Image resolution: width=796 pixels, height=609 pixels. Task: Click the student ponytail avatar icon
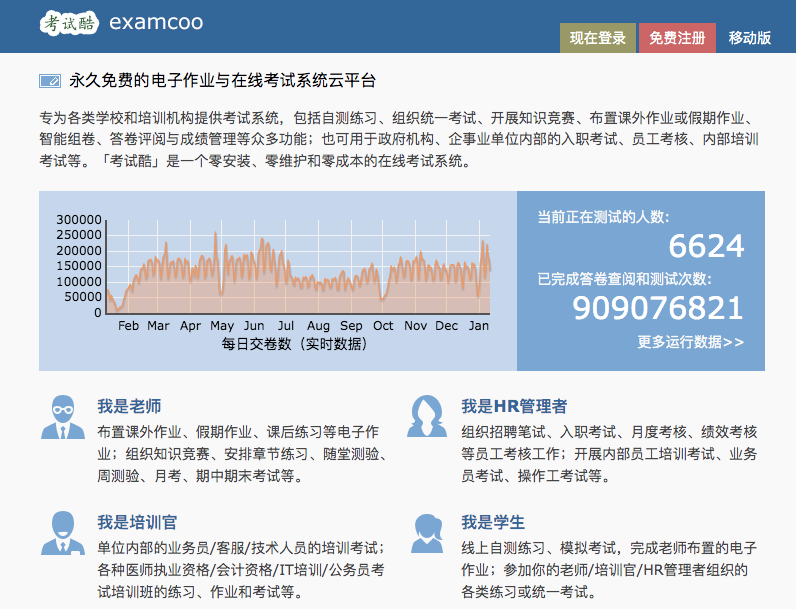point(427,533)
